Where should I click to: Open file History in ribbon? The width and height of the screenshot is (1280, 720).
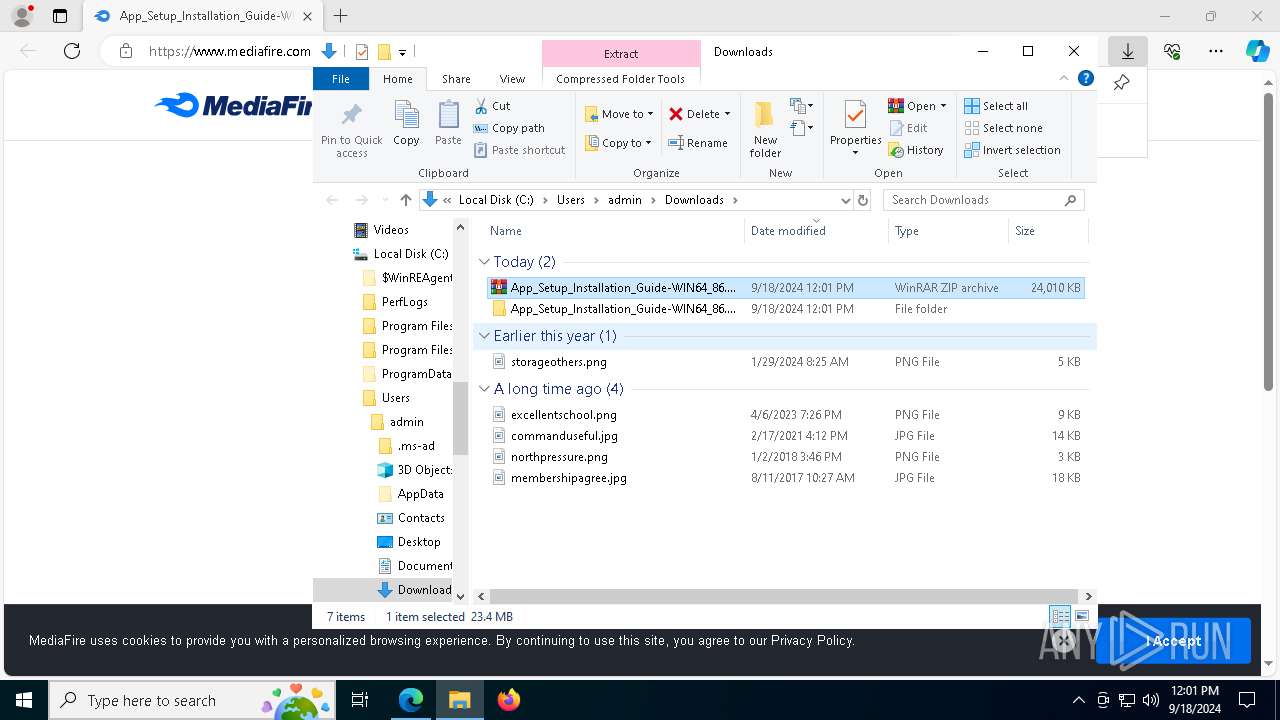916,150
